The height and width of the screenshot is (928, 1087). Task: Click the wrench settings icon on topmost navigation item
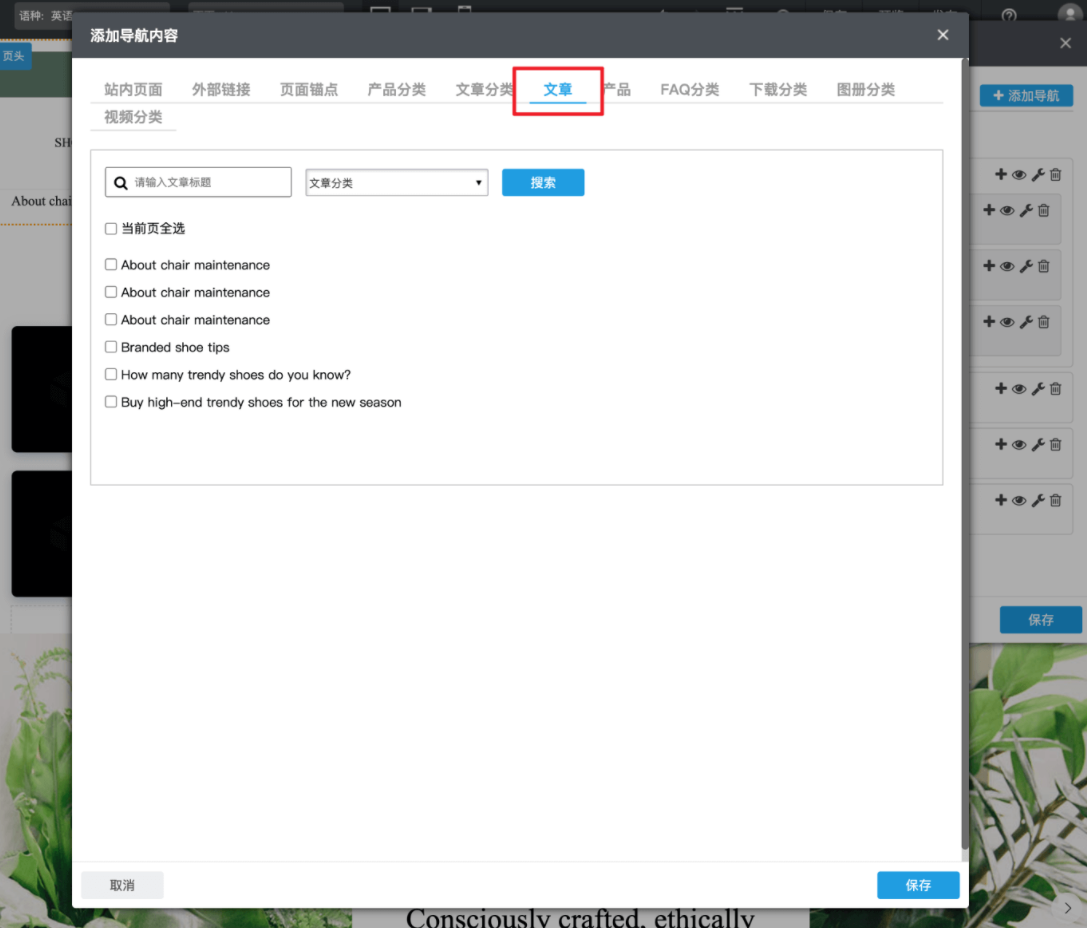click(1038, 175)
